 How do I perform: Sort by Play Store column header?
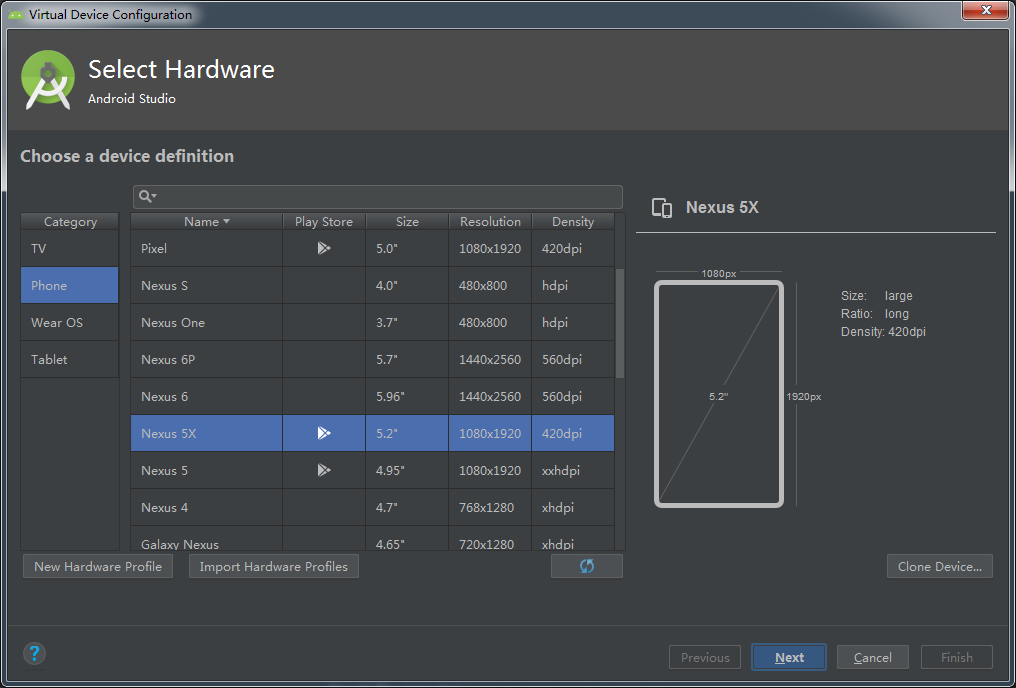point(324,222)
